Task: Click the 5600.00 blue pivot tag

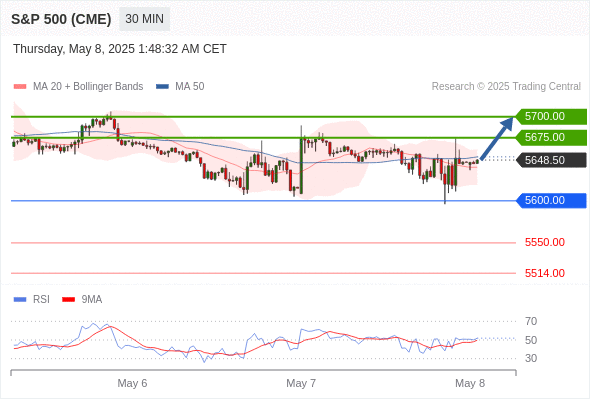Action: tap(550, 200)
